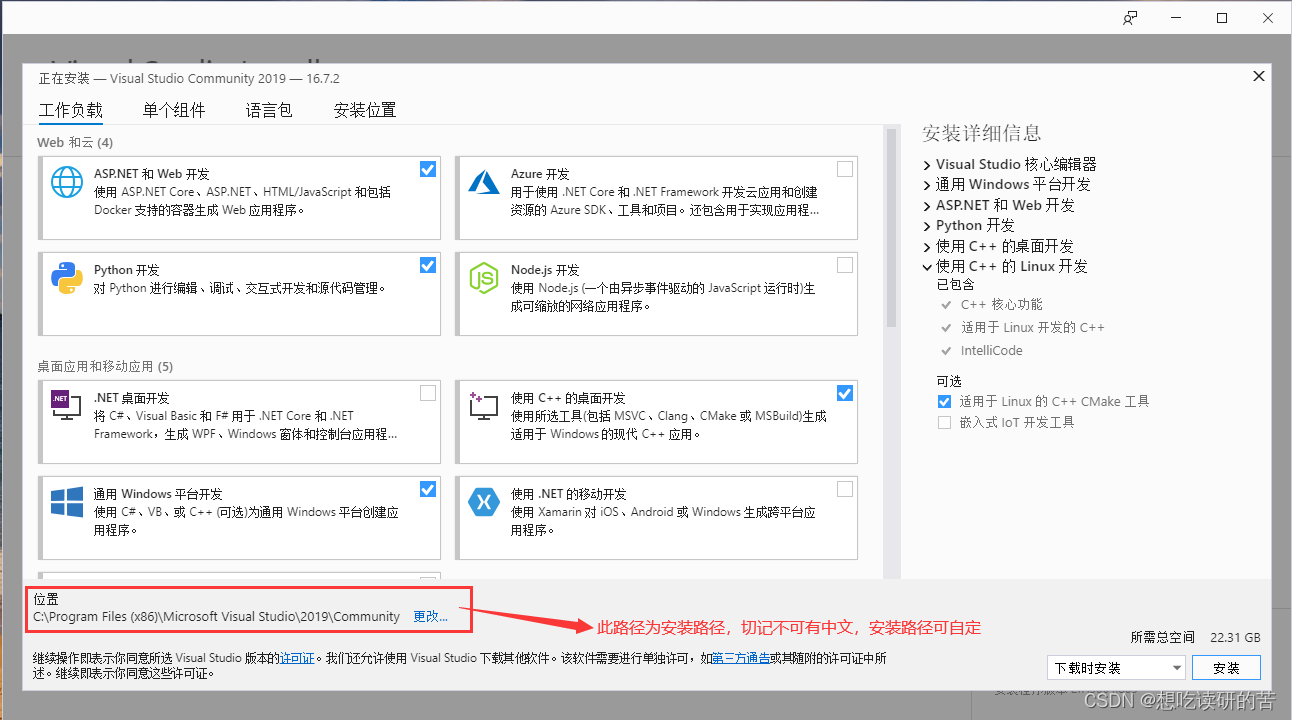1292x720 pixels.
Task: Open the 语言包 tab
Action: 268,110
